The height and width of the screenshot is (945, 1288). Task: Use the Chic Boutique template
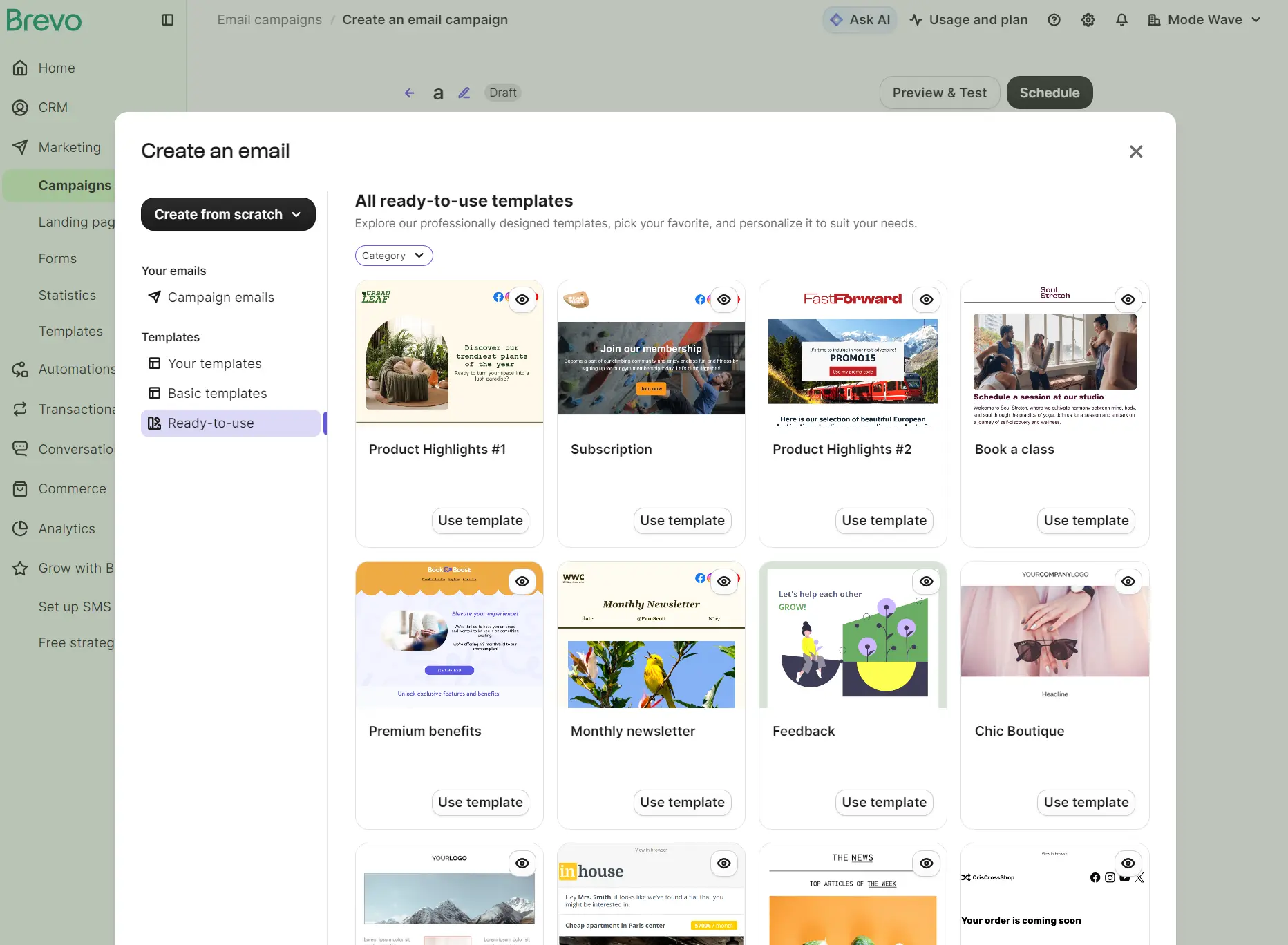(1086, 803)
